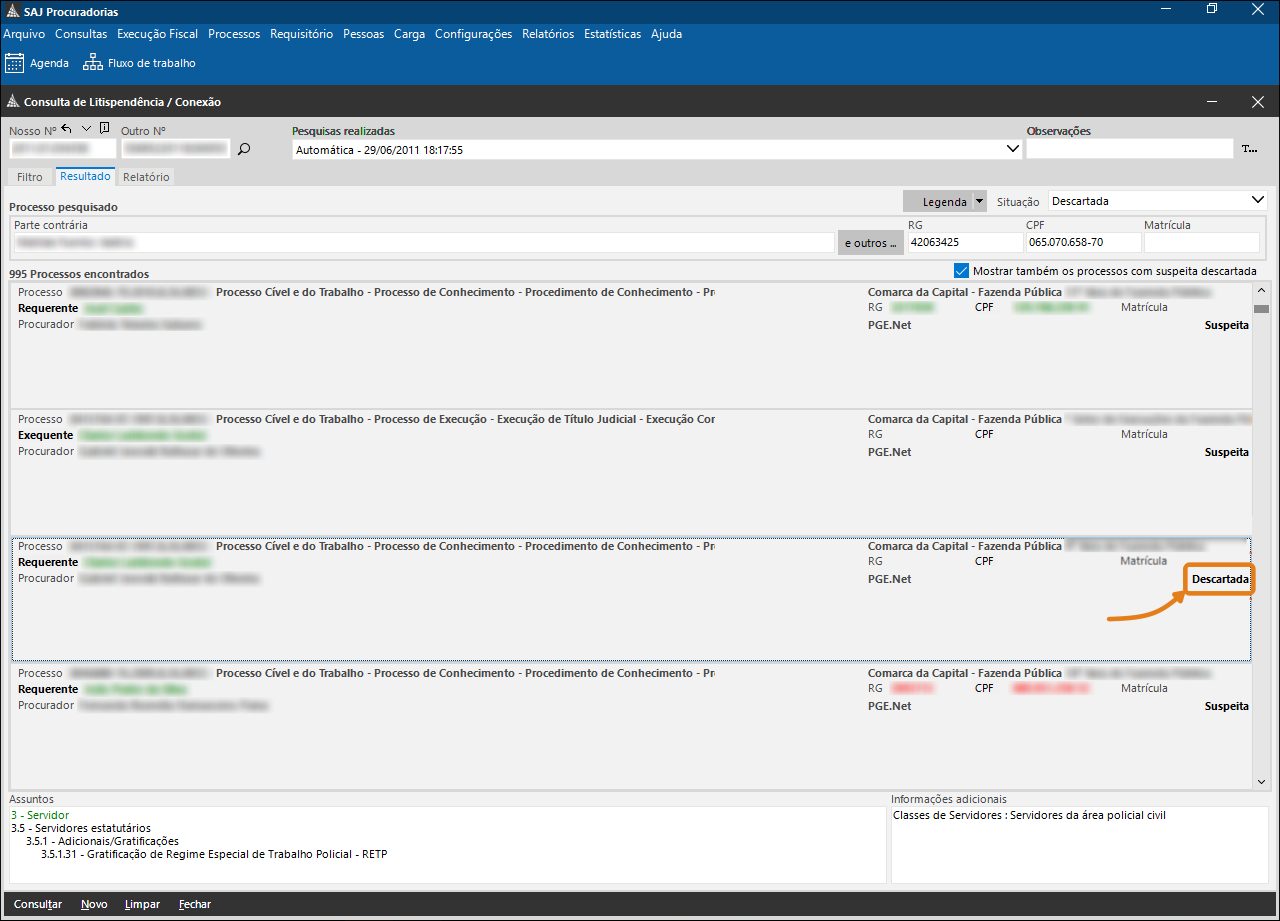This screenshot has width=1280, height=921.
Task: Open the Estatísticas menu
Action: 612,34
